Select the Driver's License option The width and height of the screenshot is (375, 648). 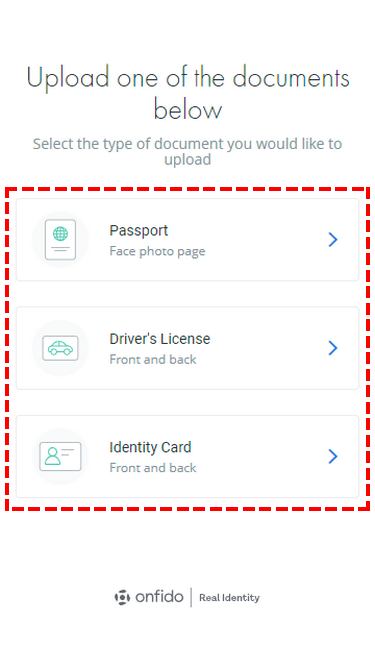(187, 348)
